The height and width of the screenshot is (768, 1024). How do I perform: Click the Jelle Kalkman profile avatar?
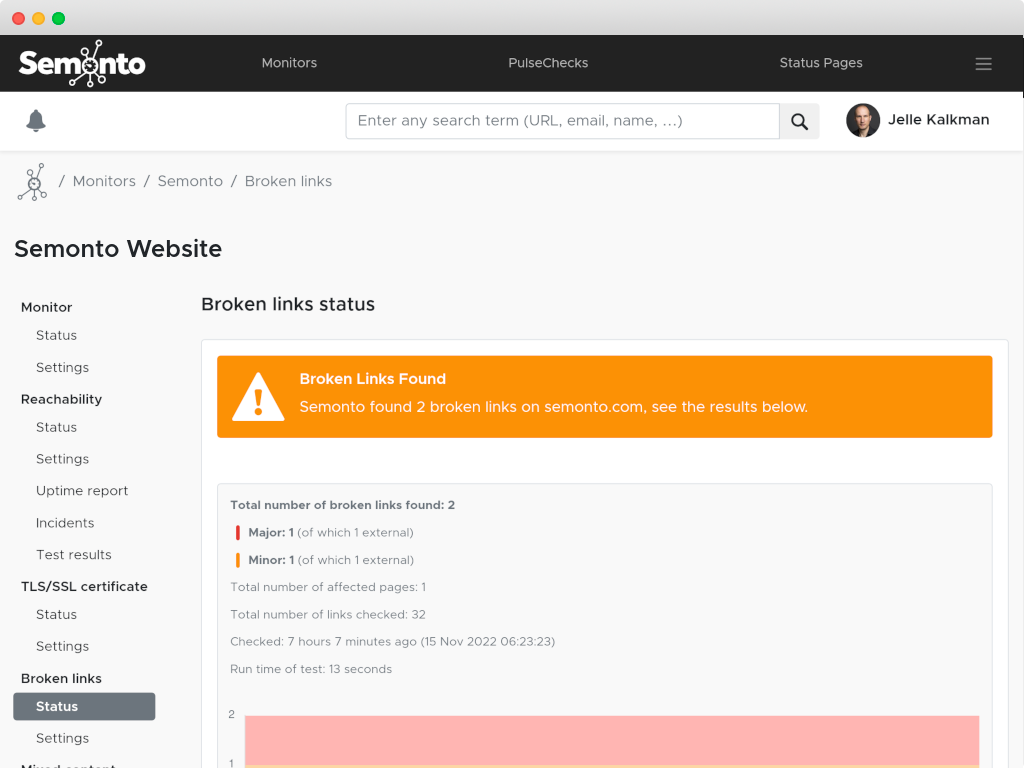coord(862,121)
